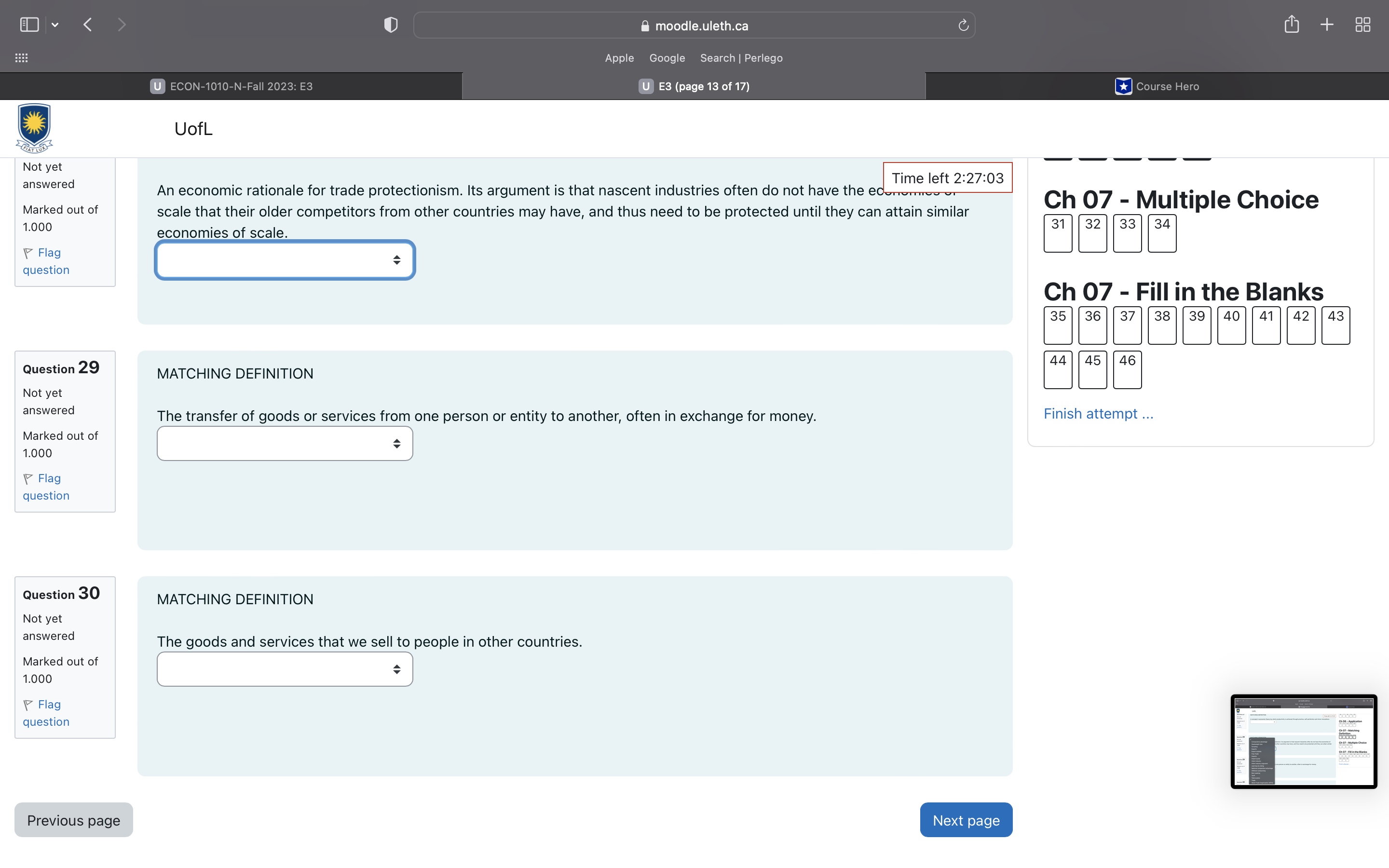Click the Finish attempt link
The width and height of the screenshot is (1389, 868).
tap(1098, 414)
